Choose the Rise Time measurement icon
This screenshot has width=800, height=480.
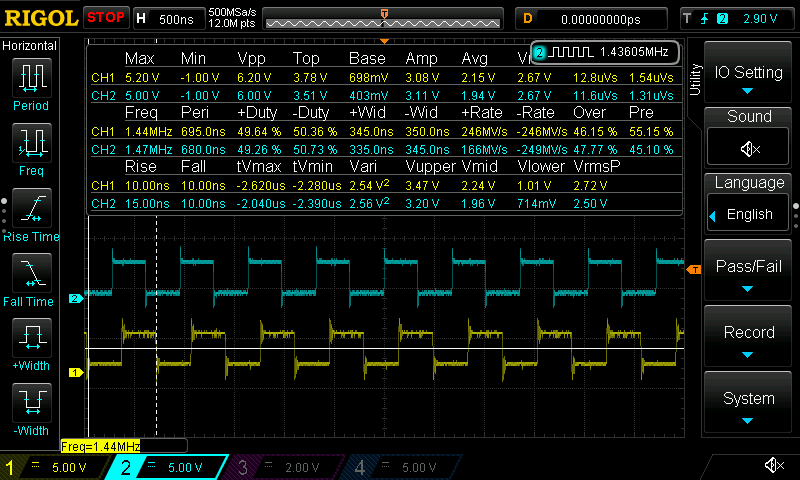pyautogui.click(x=31, y=207)
